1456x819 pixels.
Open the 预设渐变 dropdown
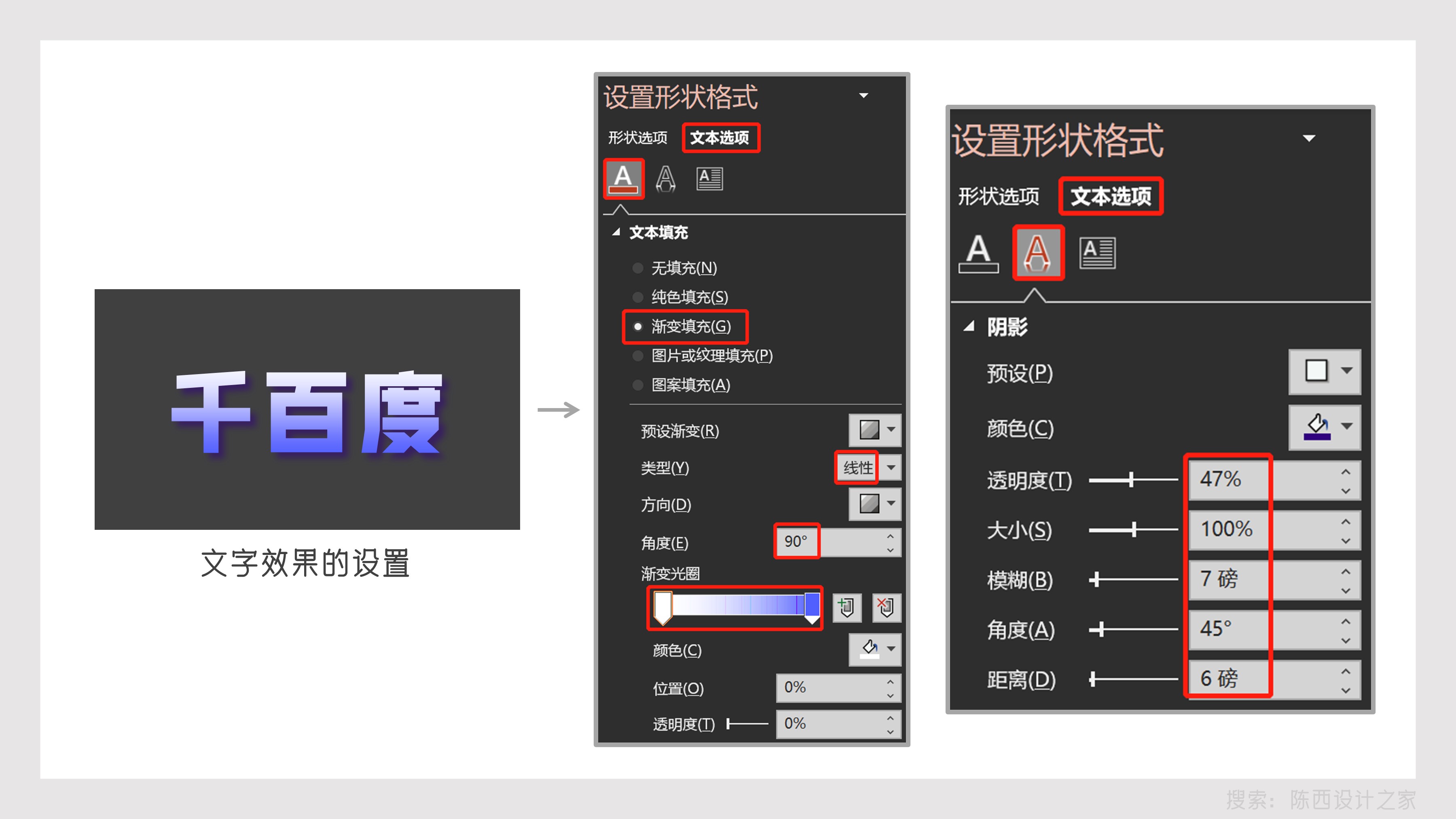[874, 431]
